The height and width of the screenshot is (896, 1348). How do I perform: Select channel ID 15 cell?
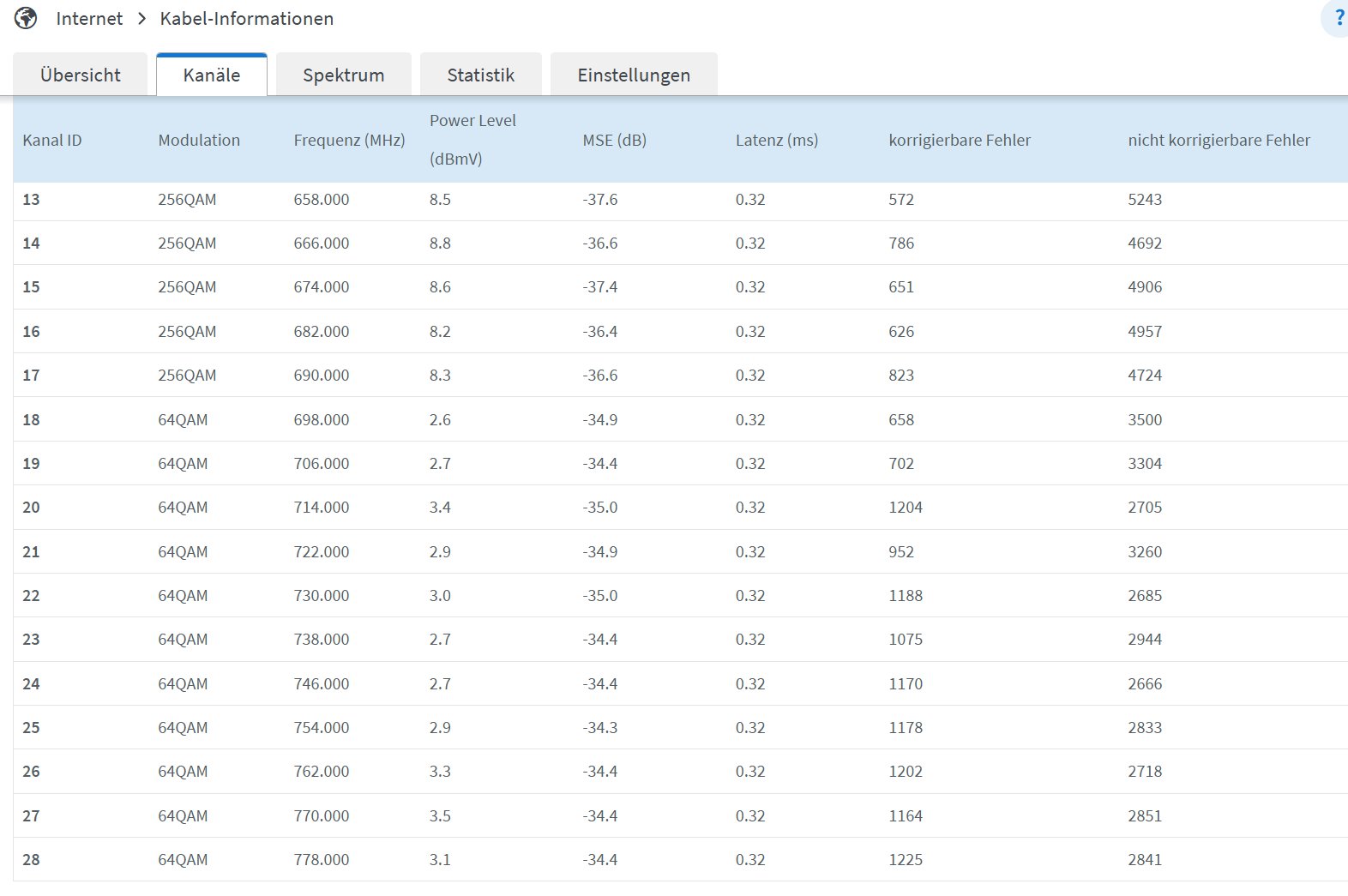tap(31, 287)
